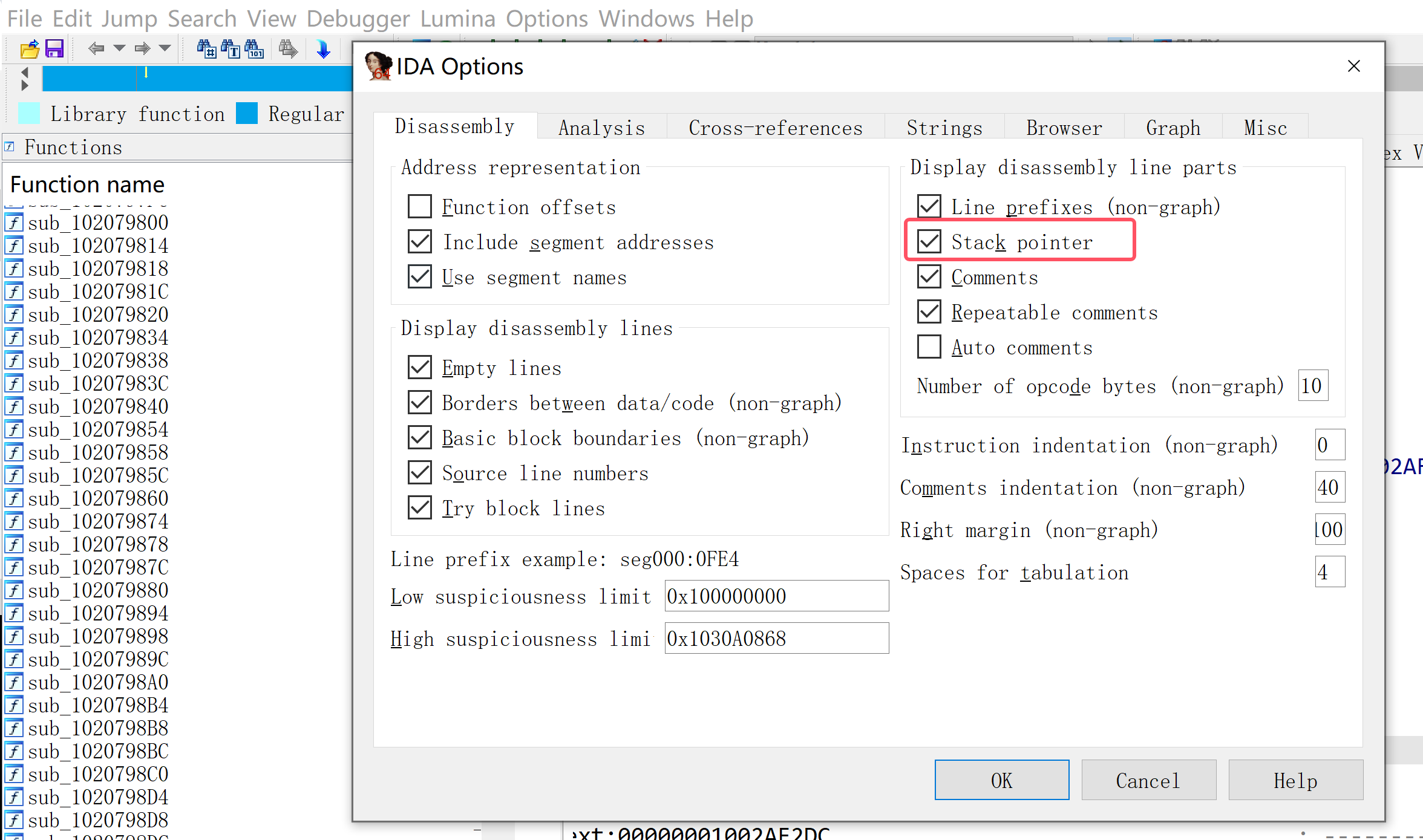Viewport: 1423px width, 840px height.
Task: Click the blue down arrow toolbar icon
Action: click(x=323, y=48)
